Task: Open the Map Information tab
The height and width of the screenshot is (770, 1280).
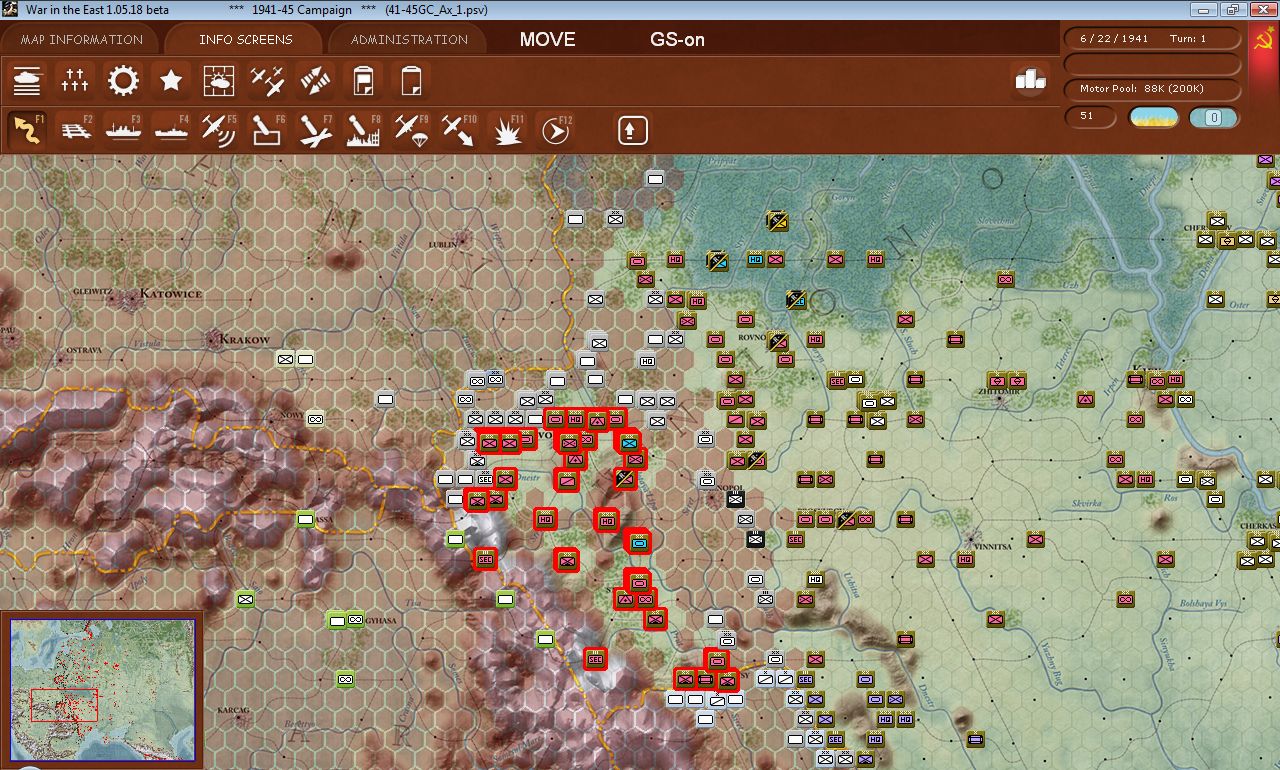Action: point(82,40)
